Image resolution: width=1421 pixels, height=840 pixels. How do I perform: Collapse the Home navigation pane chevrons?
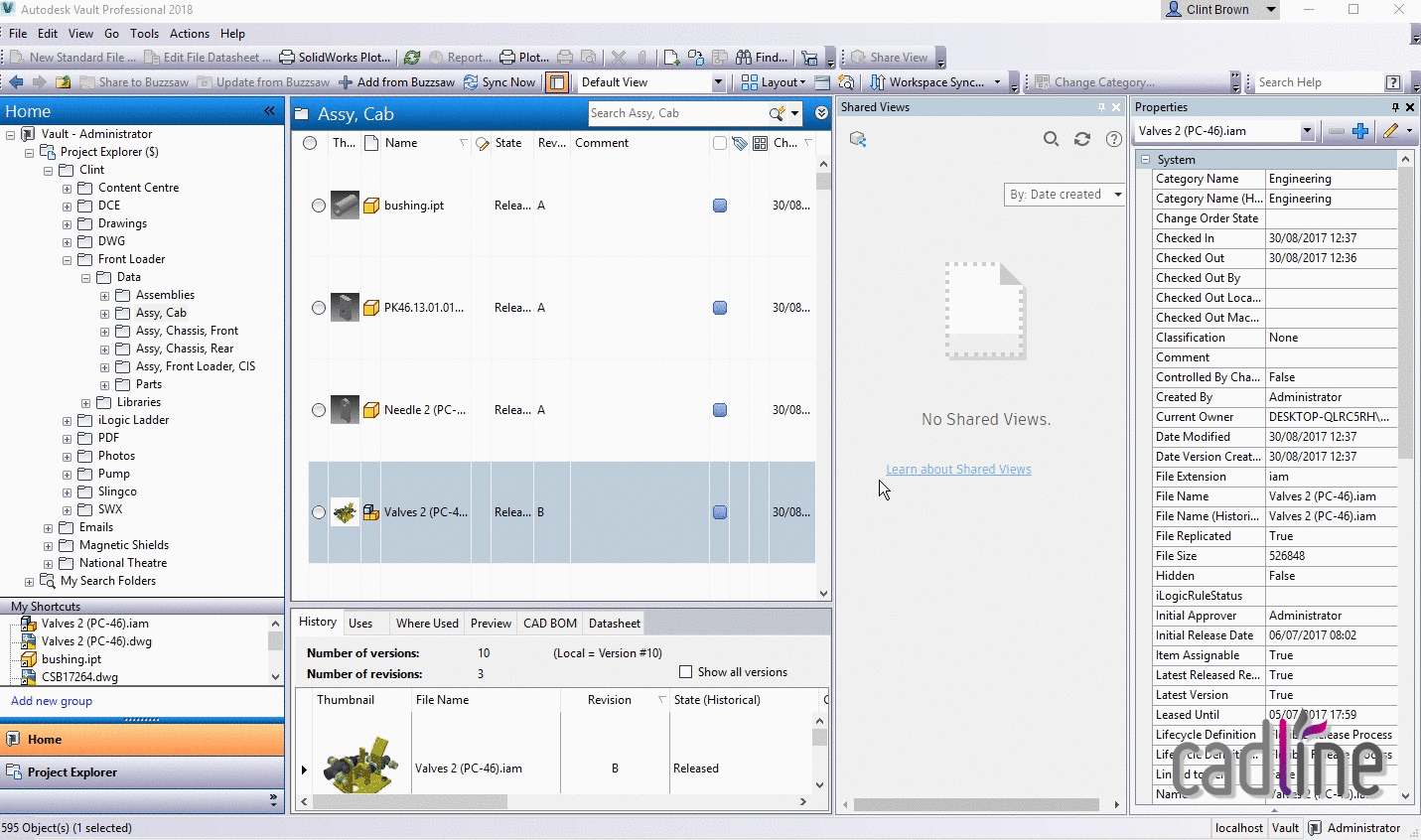tap(269, 111)
